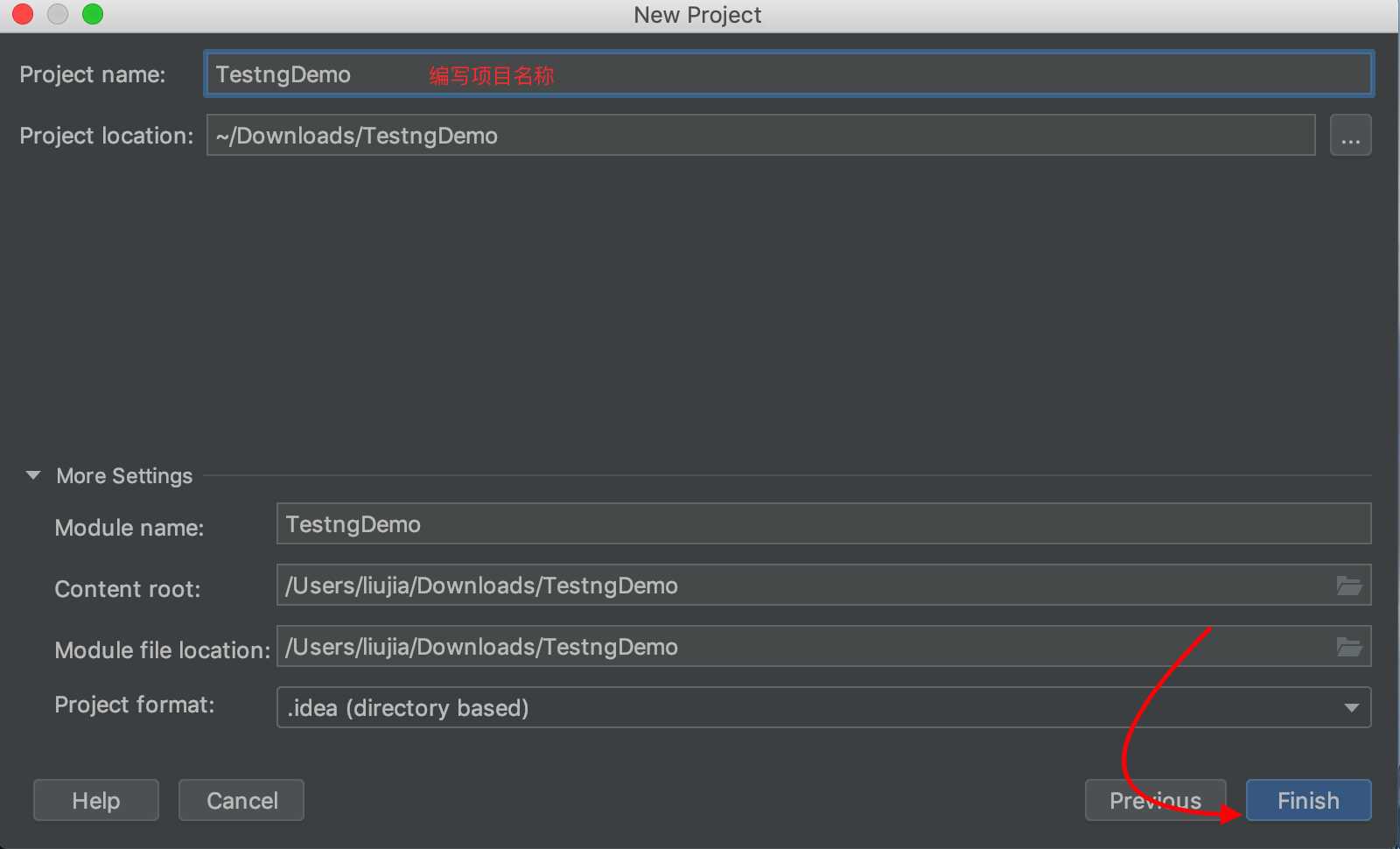Click the green zoom window button
Image resolution: width=1400 pixels, height=849 pixels.
click(x=93, y=14)
